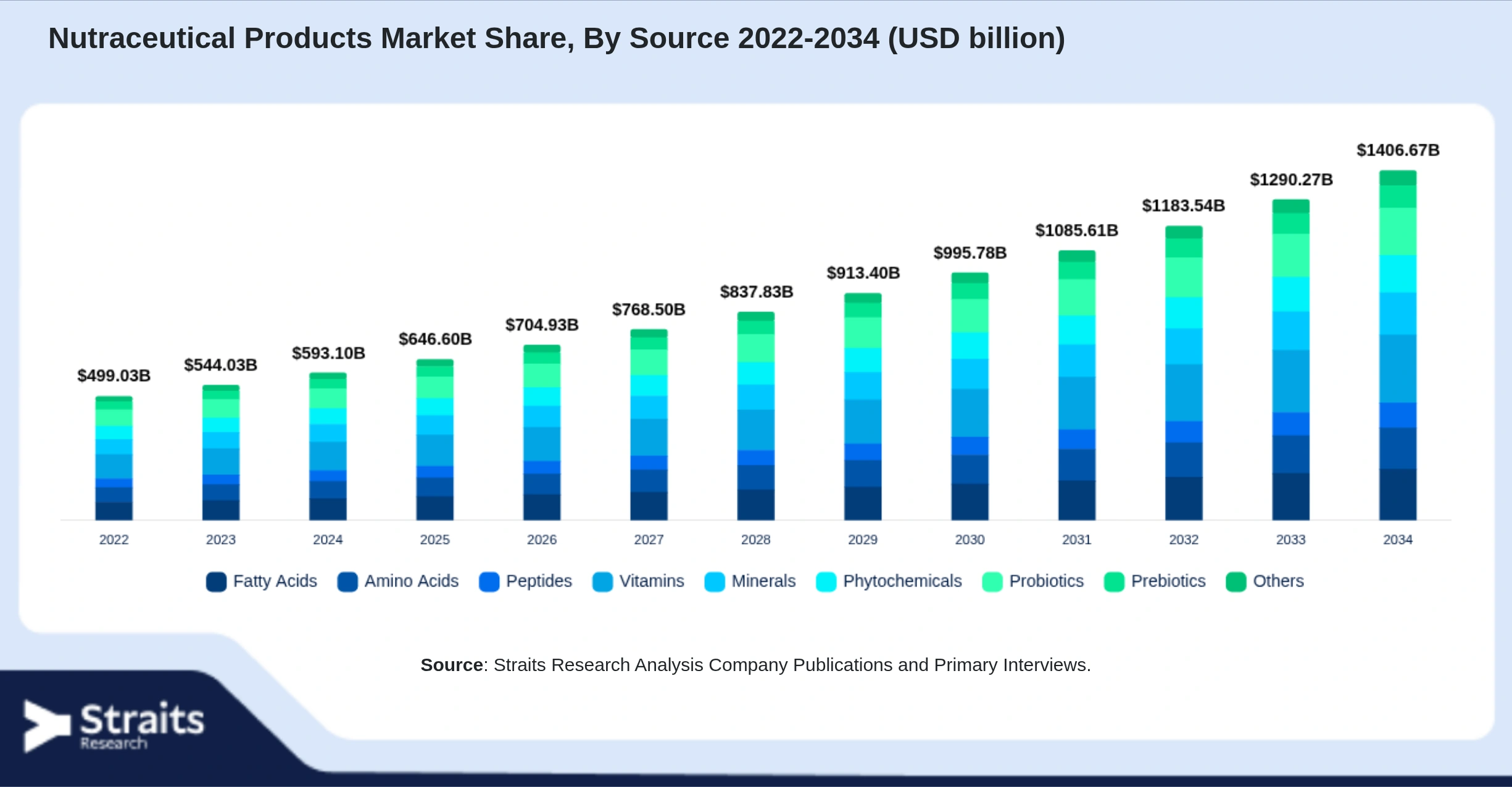The width and height of the screenshot is (1512, 787).
Task: Click the Minerals legend color swatch
Action: [x=715, y=582]
